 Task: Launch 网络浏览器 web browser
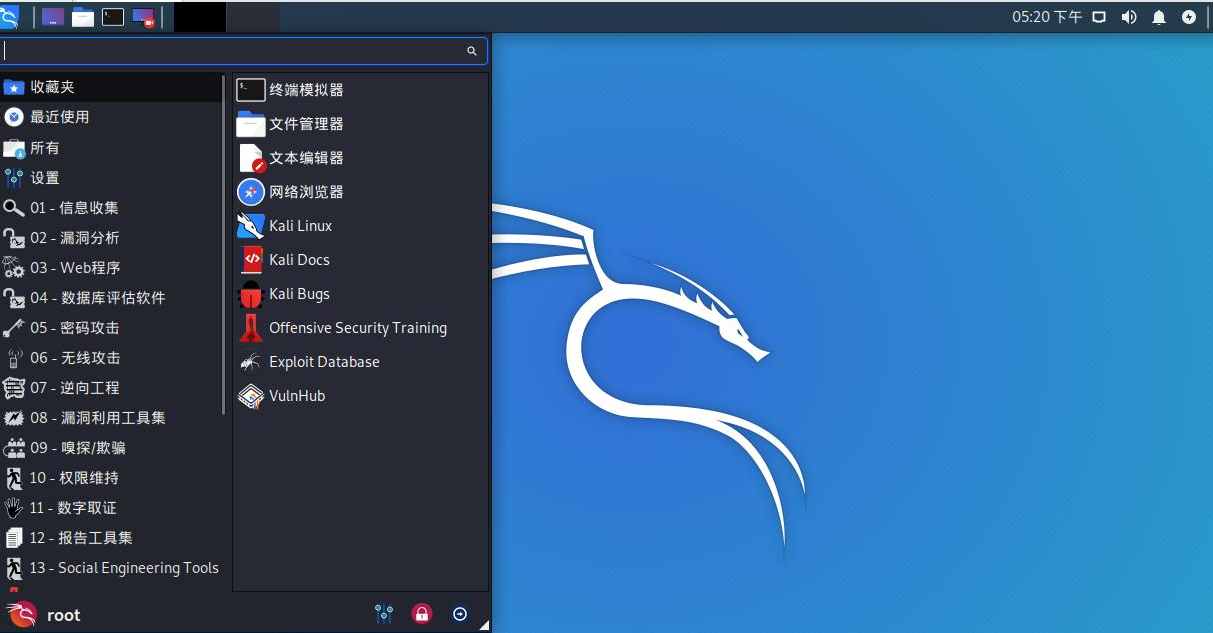(x=360, y=192)
